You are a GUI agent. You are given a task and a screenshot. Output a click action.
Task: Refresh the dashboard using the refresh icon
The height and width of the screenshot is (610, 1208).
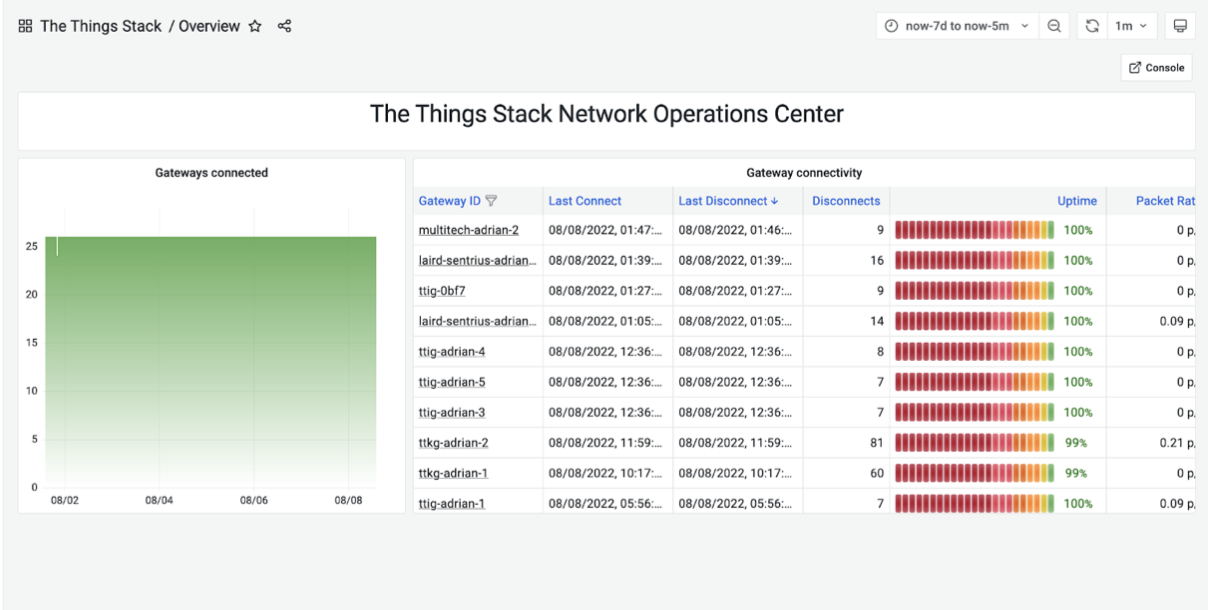coord(1092,26)
